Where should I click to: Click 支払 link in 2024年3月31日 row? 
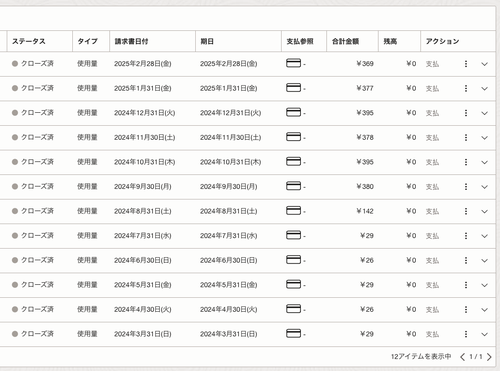432,334
